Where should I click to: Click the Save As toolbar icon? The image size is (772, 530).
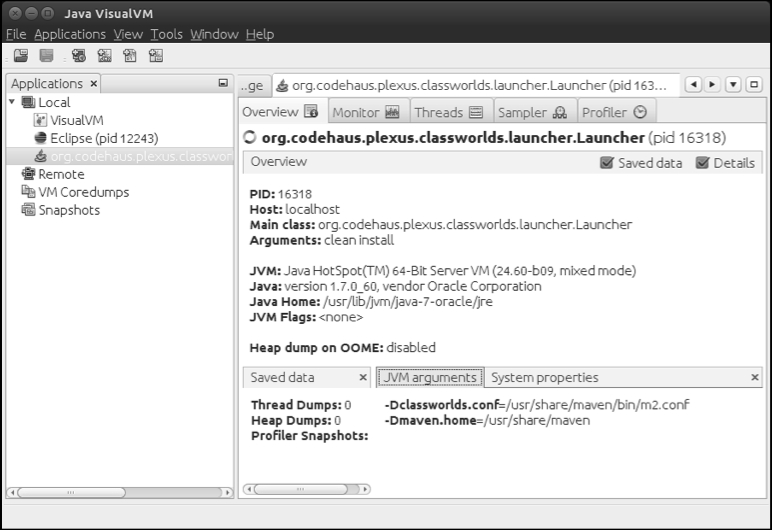pyautogui.click(x=46, y=56)
